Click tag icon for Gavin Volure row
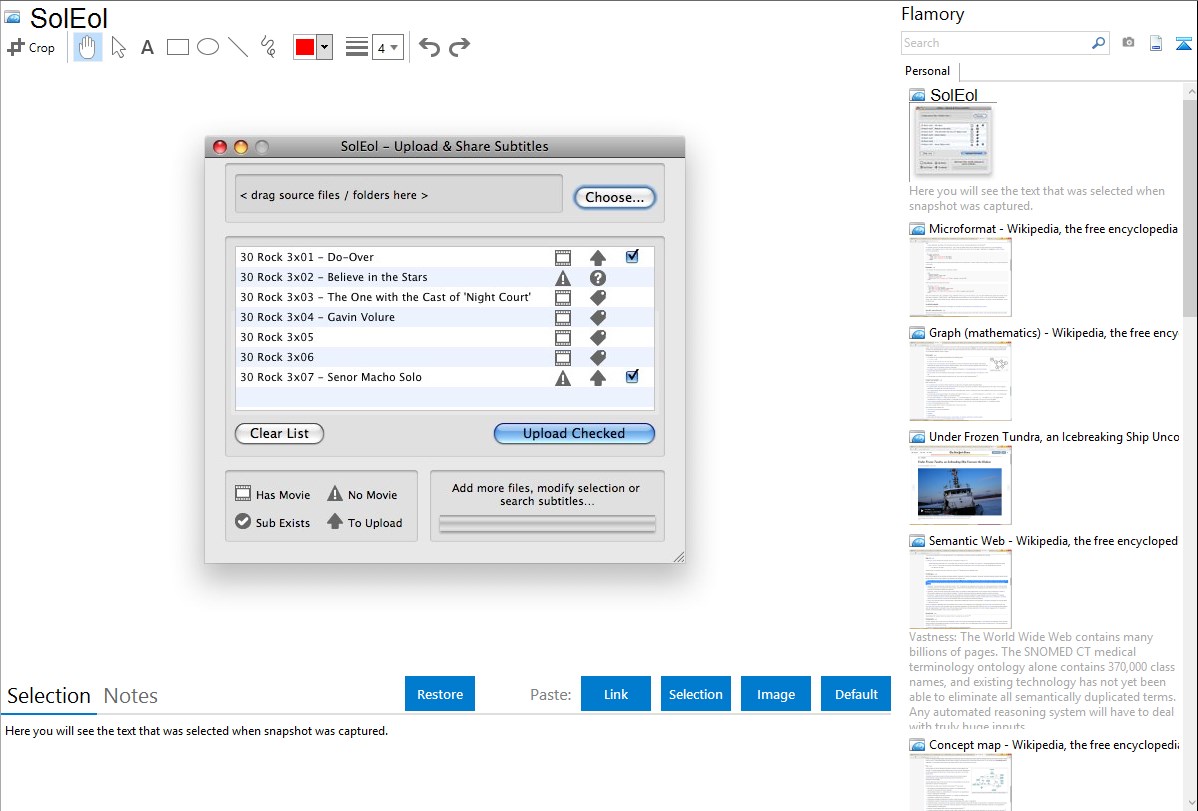The image size is (1198, 811). 597,317
